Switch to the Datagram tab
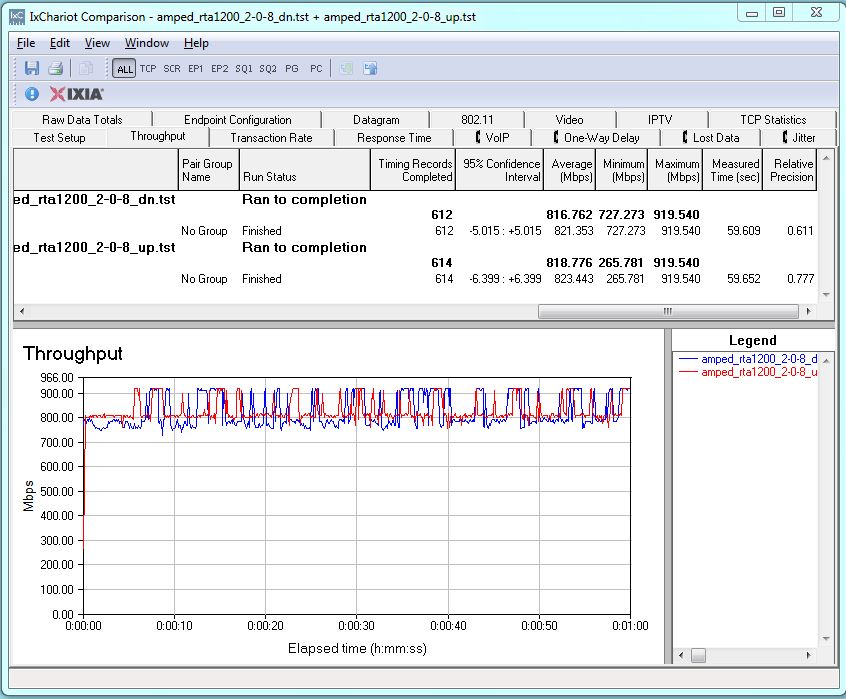 pyautogui.click(x=376, y=120)
